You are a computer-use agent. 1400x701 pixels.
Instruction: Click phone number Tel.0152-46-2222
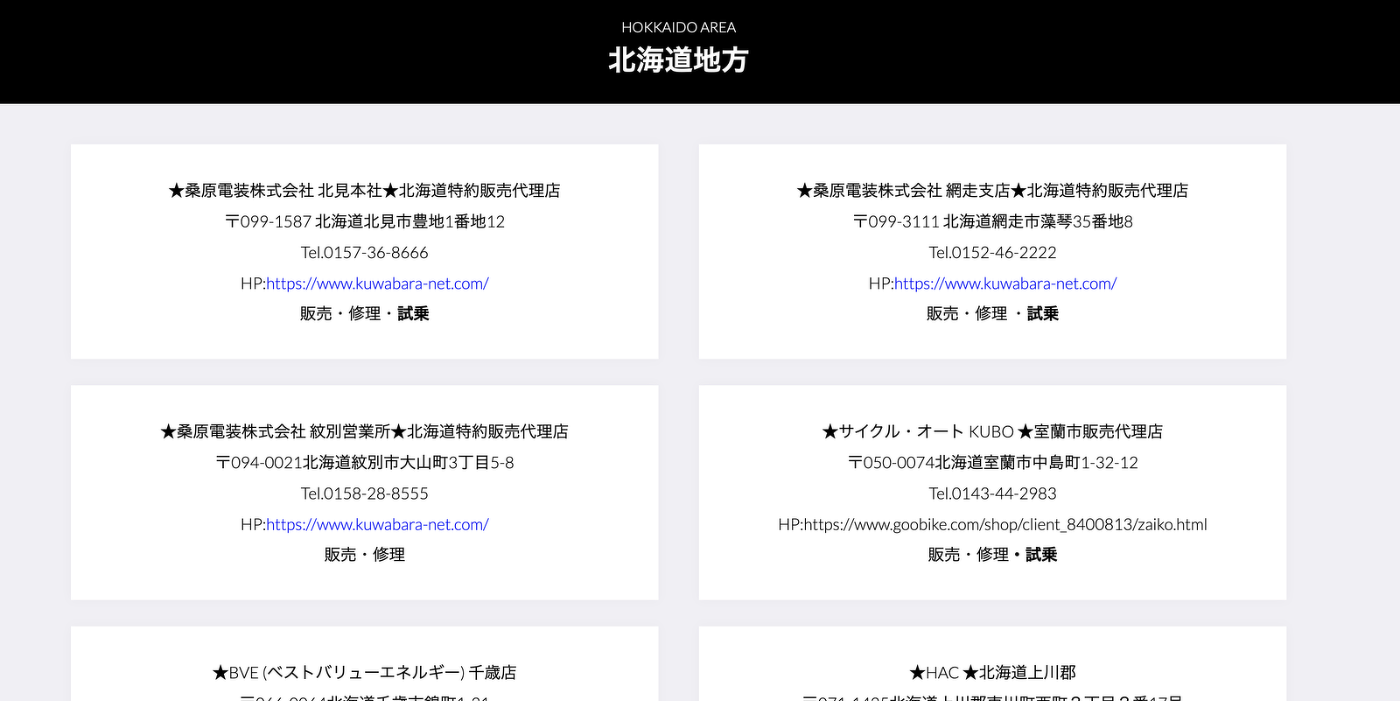tap(992, 252)
